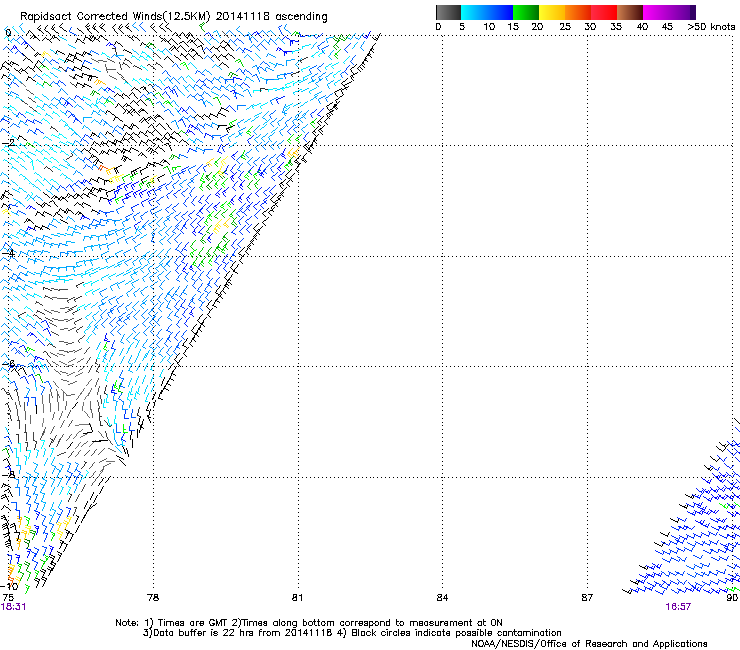Click the '81' longitude axis label

[297, 598]
